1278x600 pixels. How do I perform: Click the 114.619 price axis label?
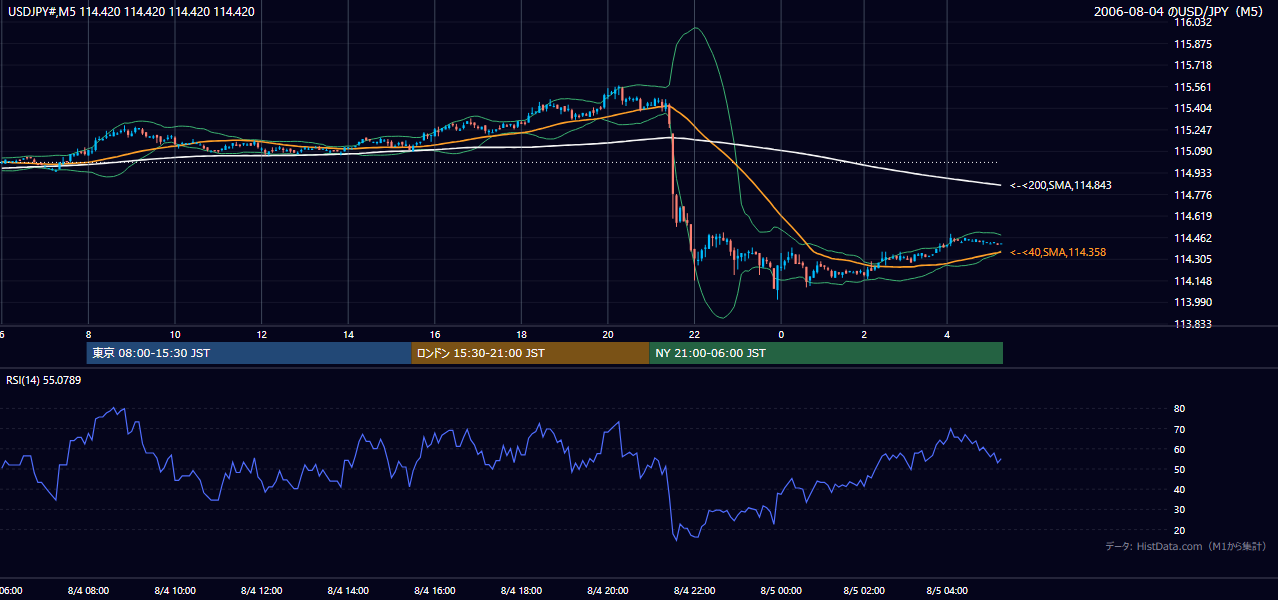(1195, 216)
